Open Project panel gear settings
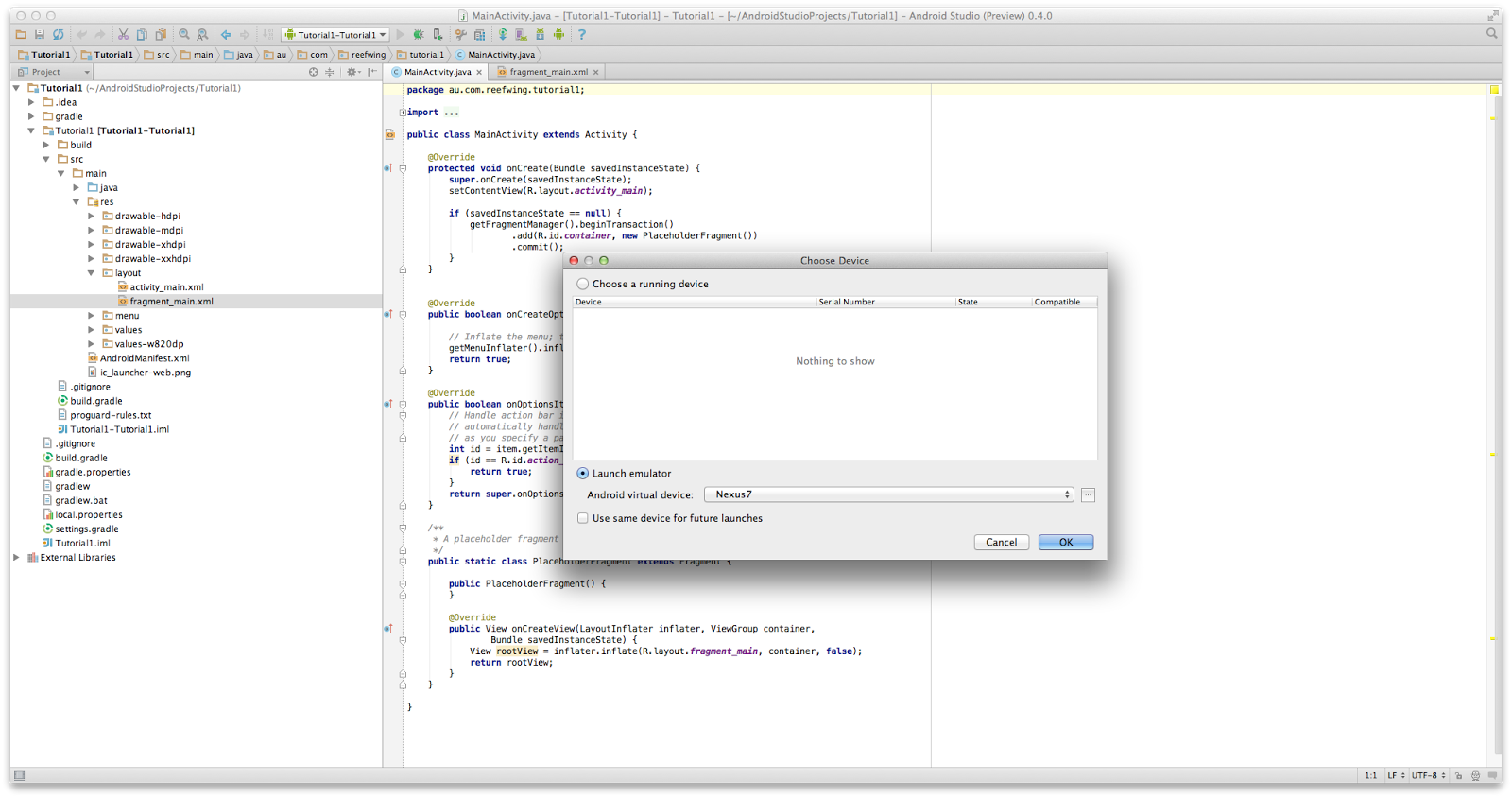This screenshot has width=1512, height=798. tap(352, 72)
